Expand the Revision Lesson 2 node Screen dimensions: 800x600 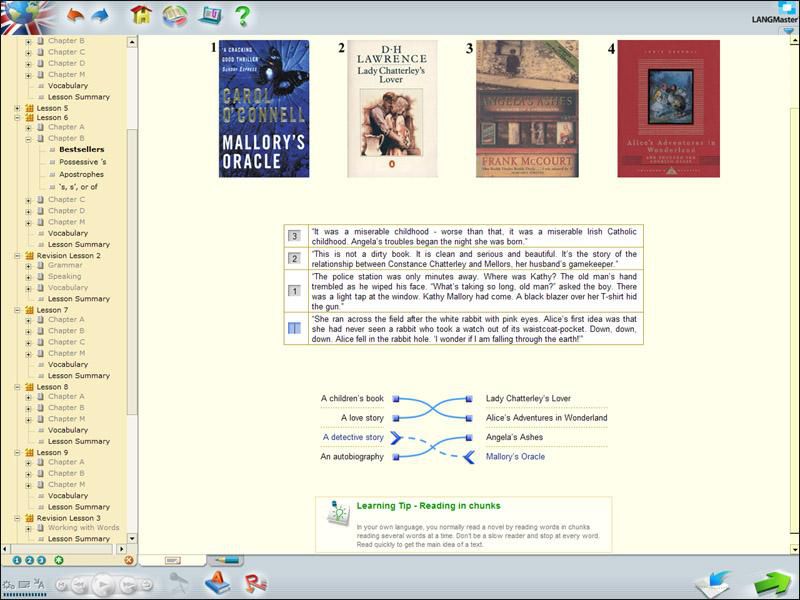[x=17, y=256]
